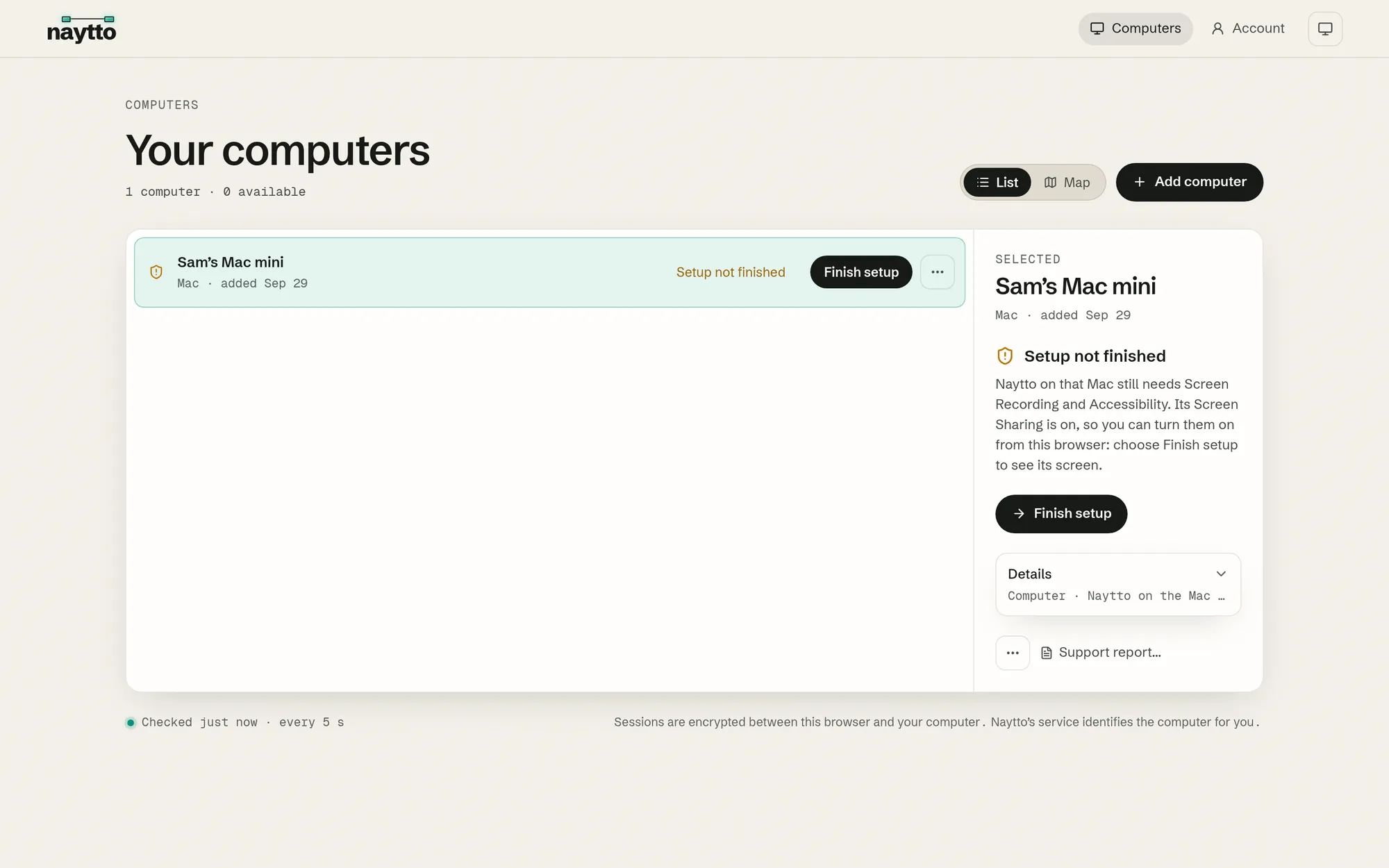Go to the Account page
Image resolution: width=1389 pixels, height=868 pixels.
coord(1248,28)
